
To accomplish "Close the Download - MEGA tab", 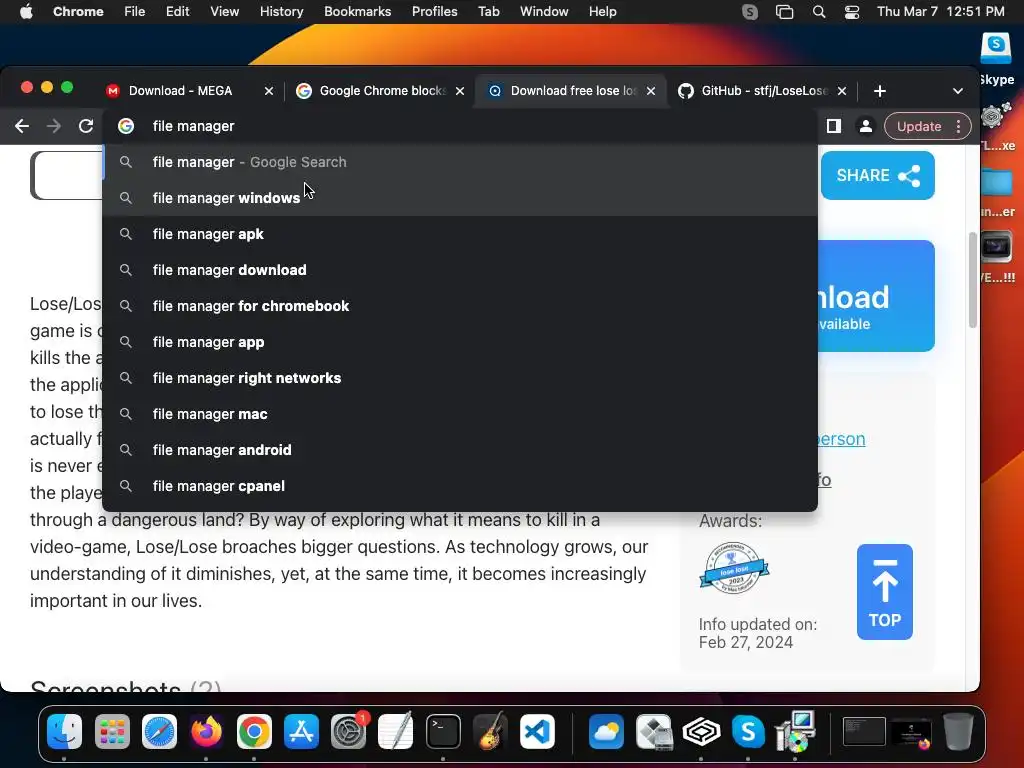I will (268, 91).
